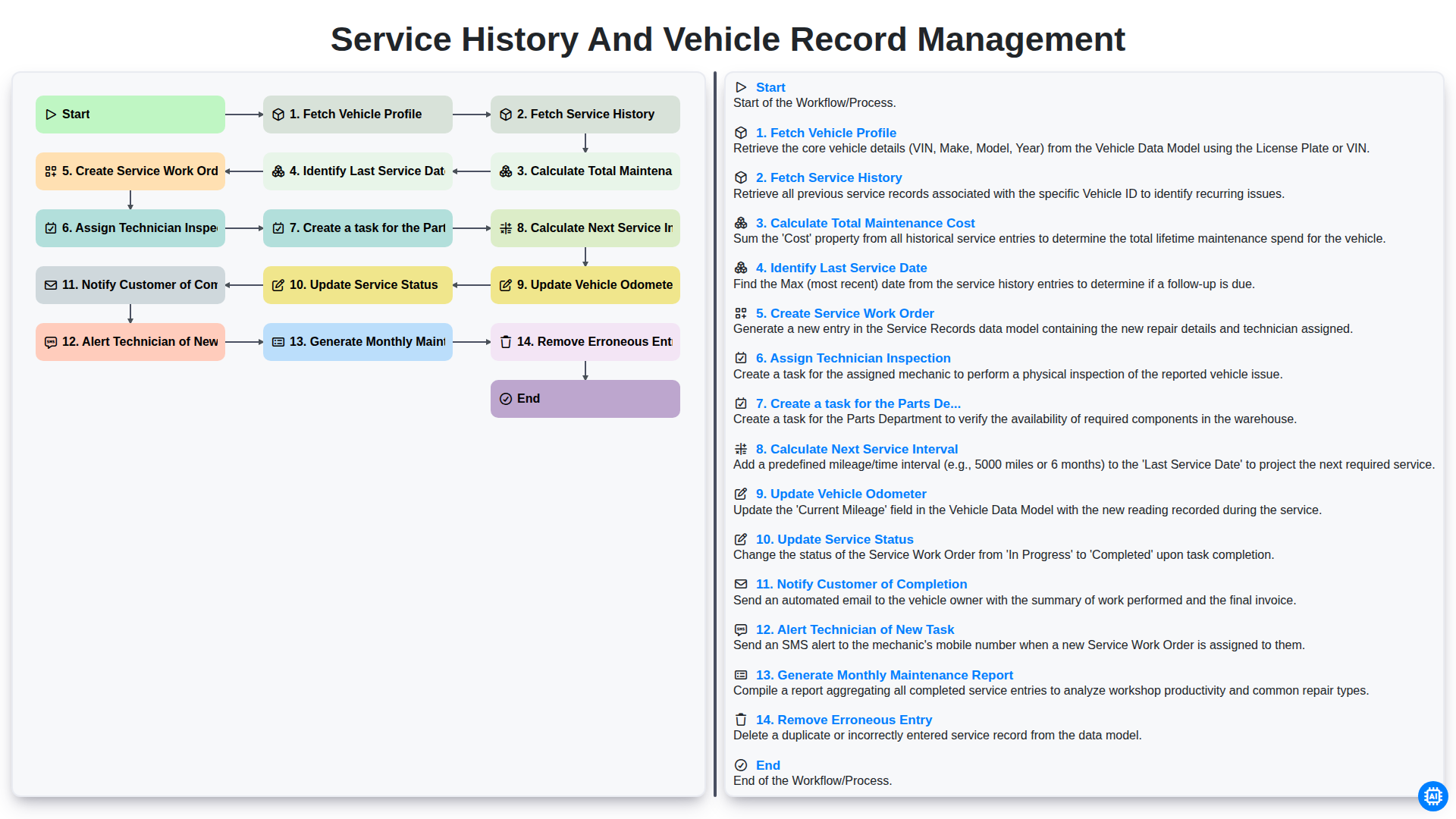Click the cube icon in Fetch Service History node
The height and width of the screenshot is (819, 1456).
(x=506, y=115)
